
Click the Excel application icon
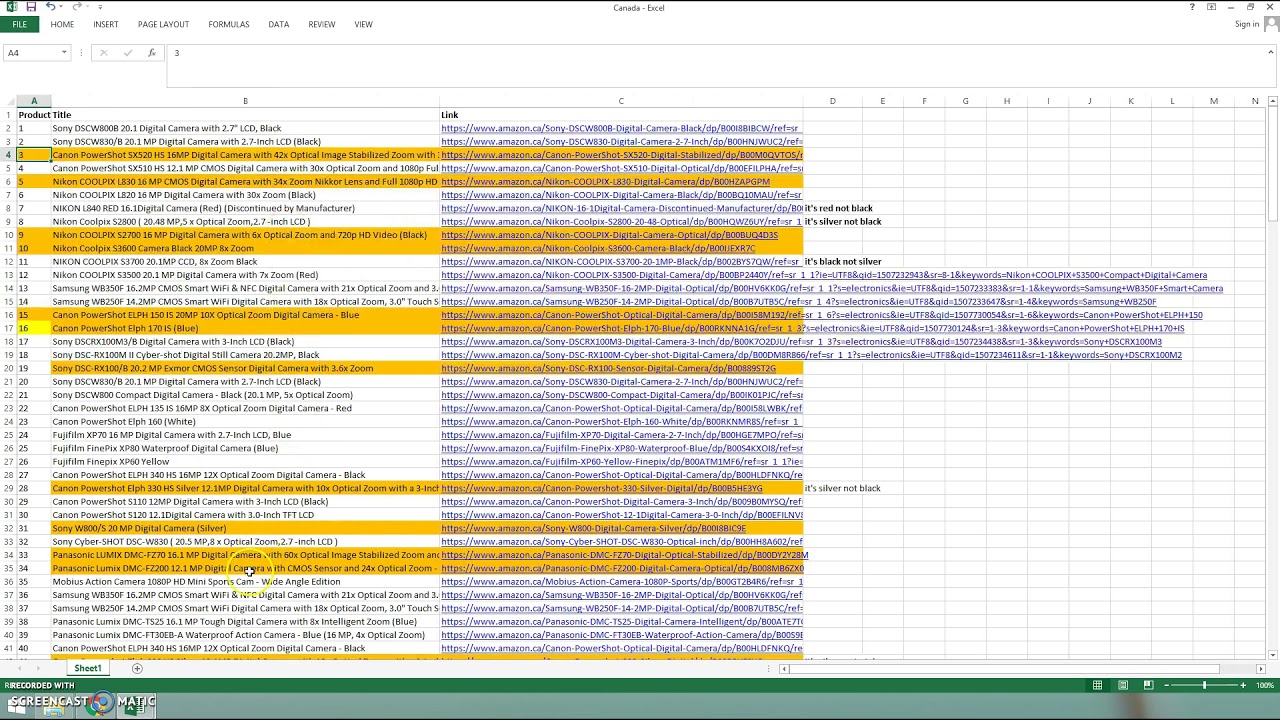(x=11, y=7)
